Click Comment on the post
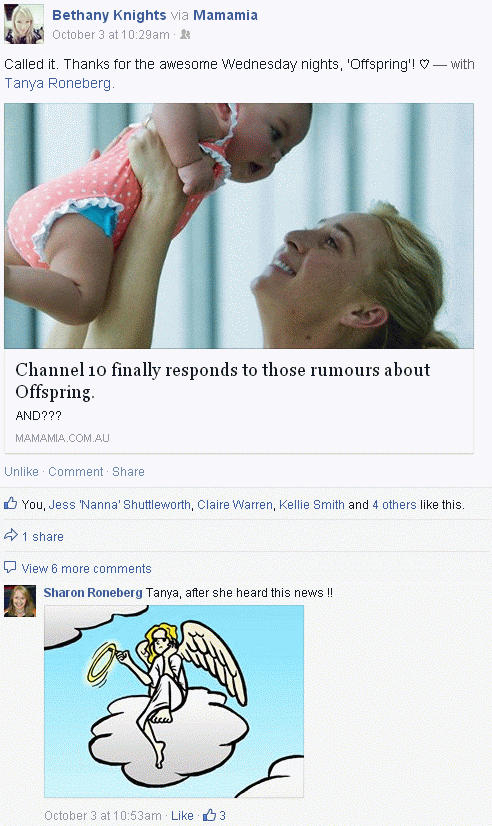 pos(76,471)
